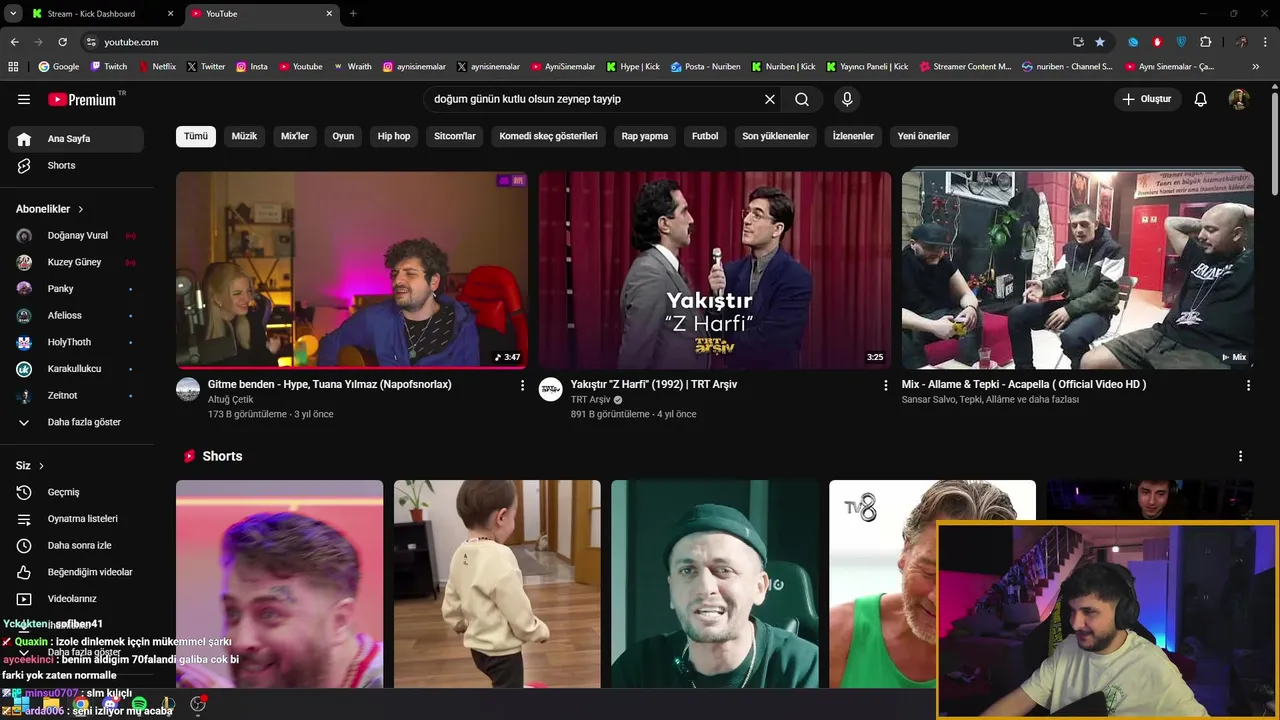Open the notifications bell
Screen dimensions: 1280x720
pyautogui.click(x=1201, y=99)
